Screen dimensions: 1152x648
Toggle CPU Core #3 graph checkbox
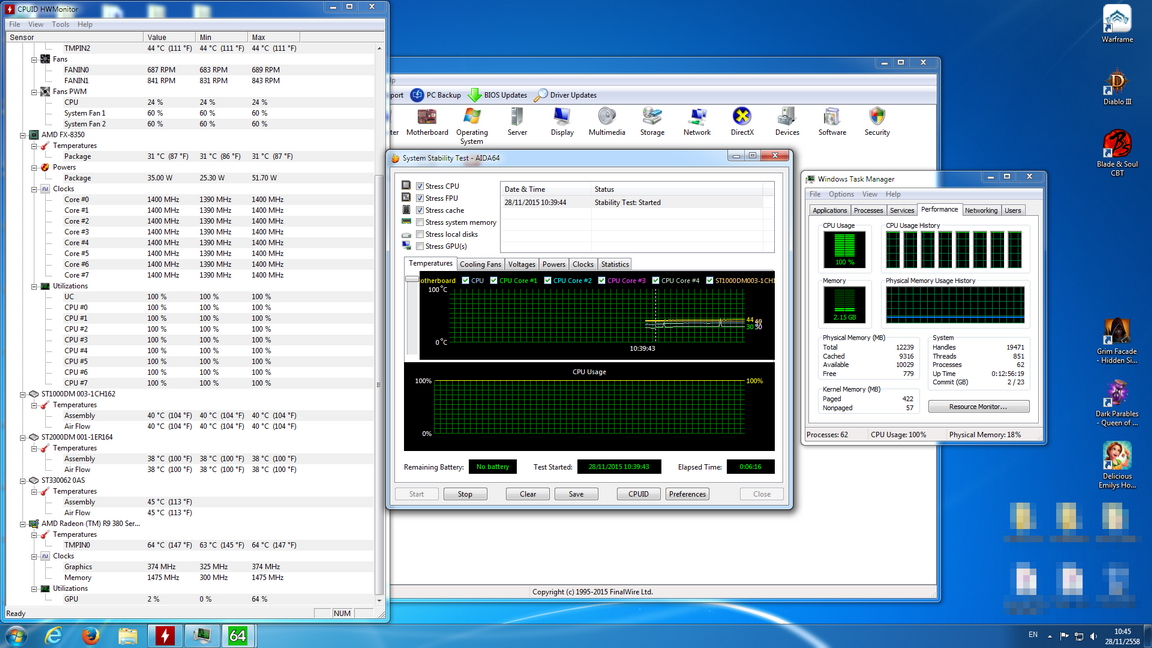(x=602, y=281)
